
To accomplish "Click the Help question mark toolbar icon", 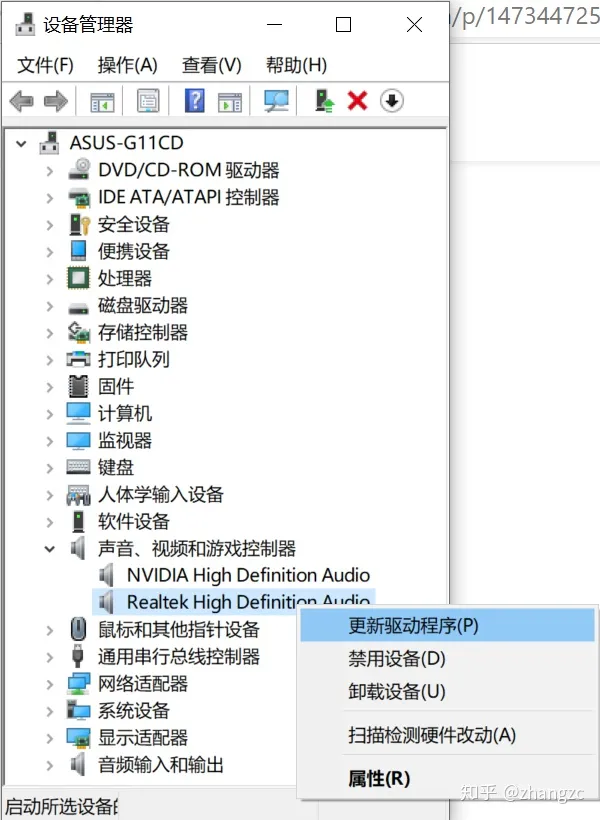I will (x=195, y=101).
